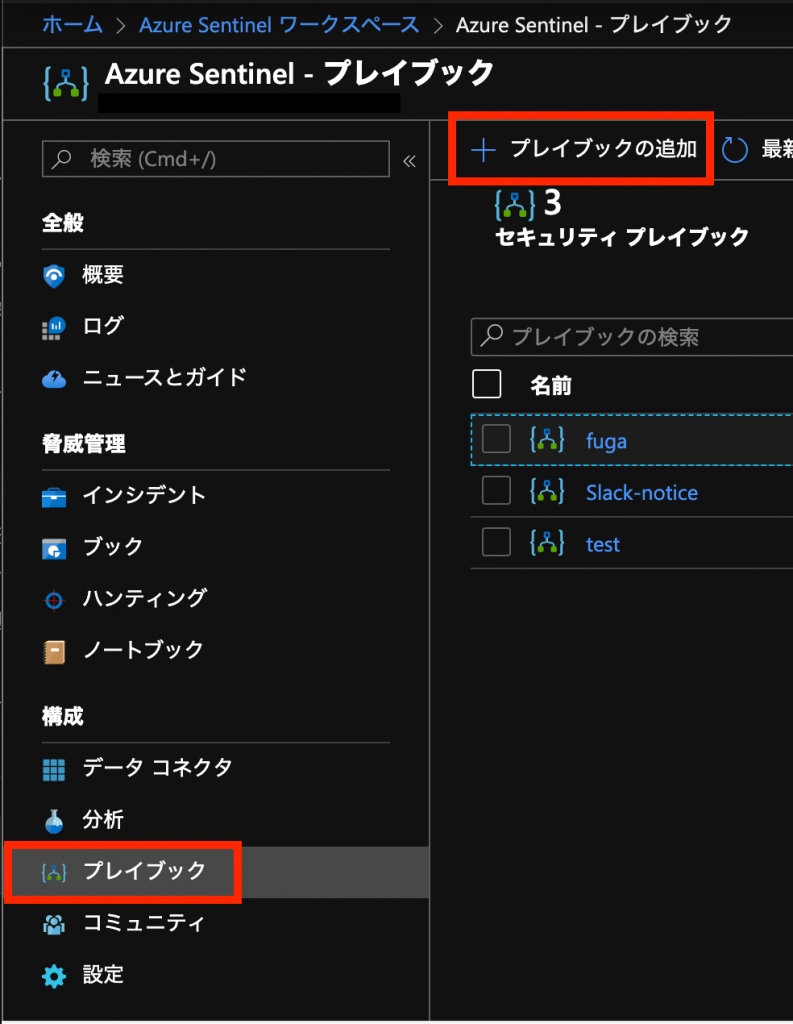
Task: Click the 設定 gear icon
Action: click(54, 976)
